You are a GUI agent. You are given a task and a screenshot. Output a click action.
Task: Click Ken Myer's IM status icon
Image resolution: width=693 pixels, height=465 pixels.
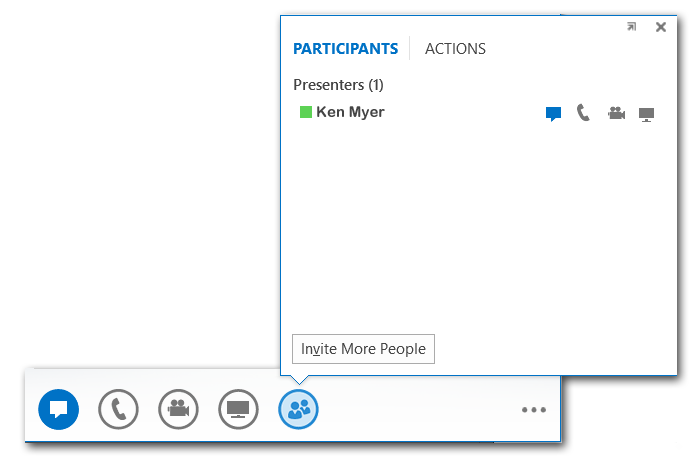[553, 114]
